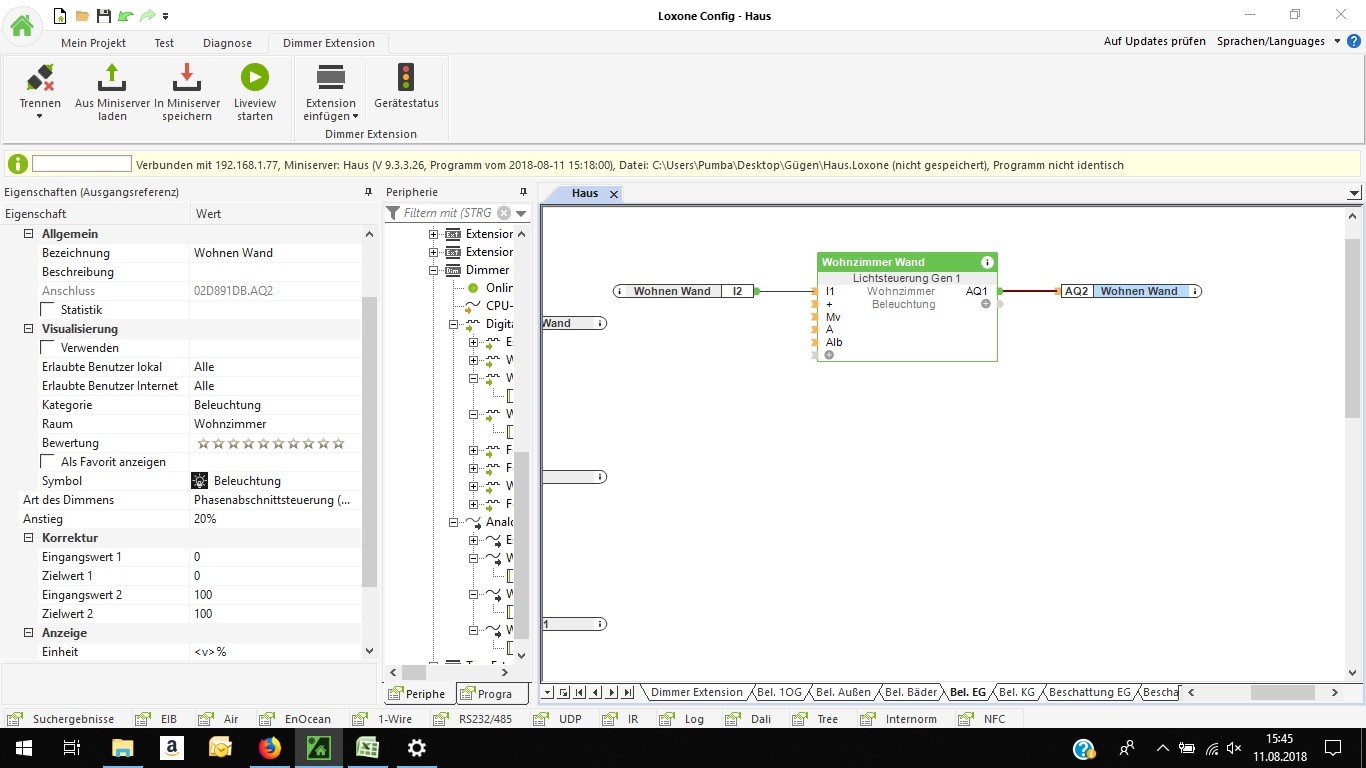Click the Bezeichnung value field Wohnen Wand
This screenshot has height=768, width=1366.
tap(275, 253)
